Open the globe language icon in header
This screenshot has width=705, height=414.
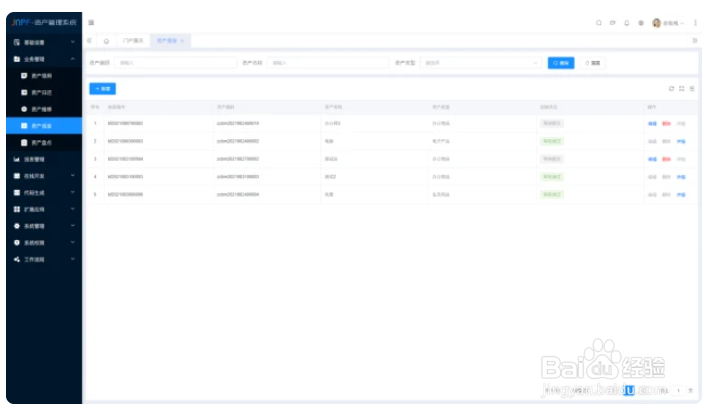click(641, 23)
